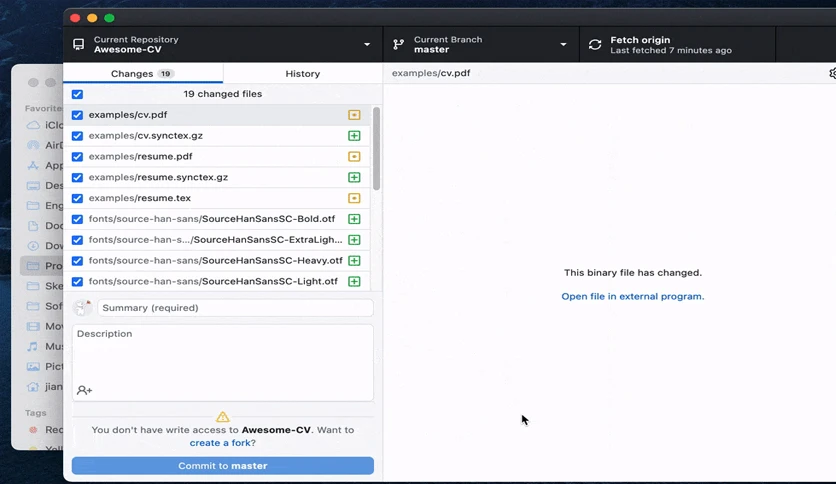This screenshot has width=836, height=484.
Task: Click the Pictures icon in the Finder sidebar
Action: [33, 366]
